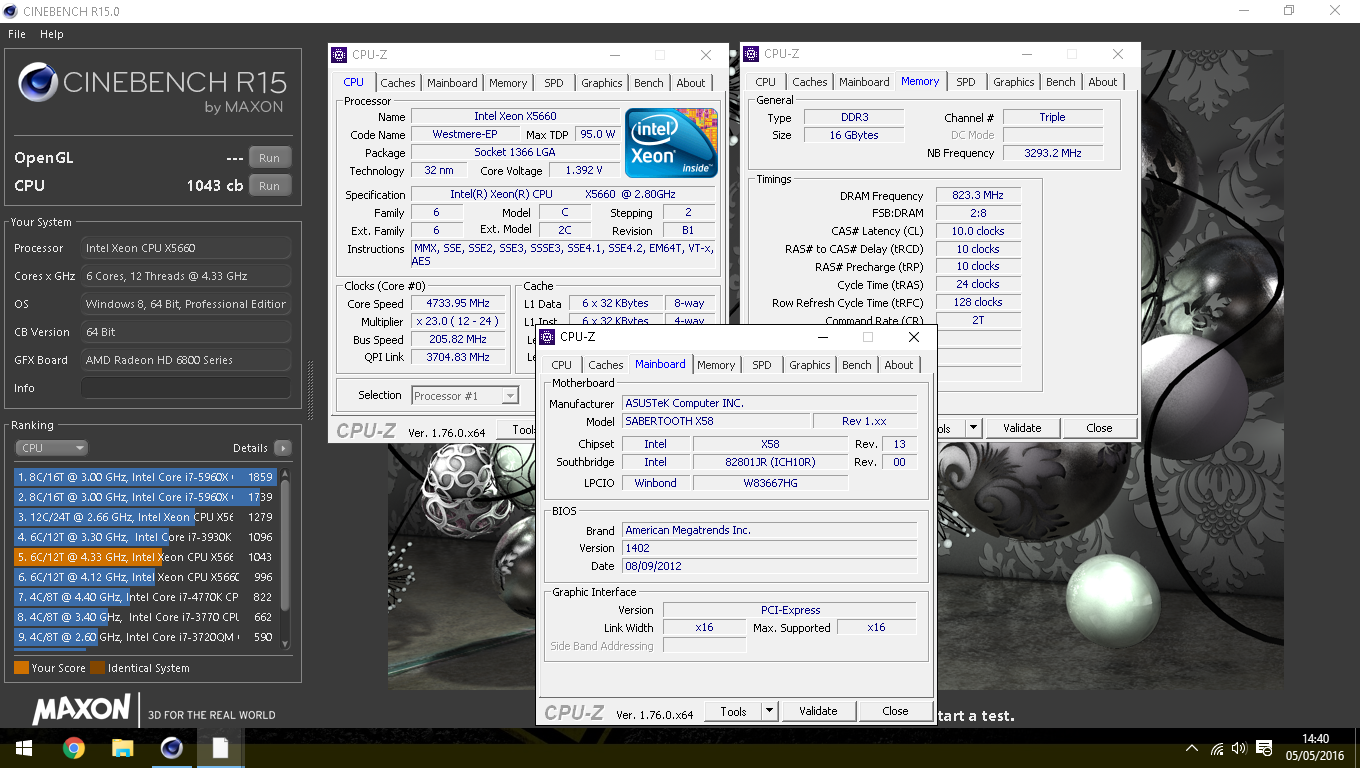
Task: Select ranking entry 12C/24T @ 2.66 GHz
Action: 143,517
